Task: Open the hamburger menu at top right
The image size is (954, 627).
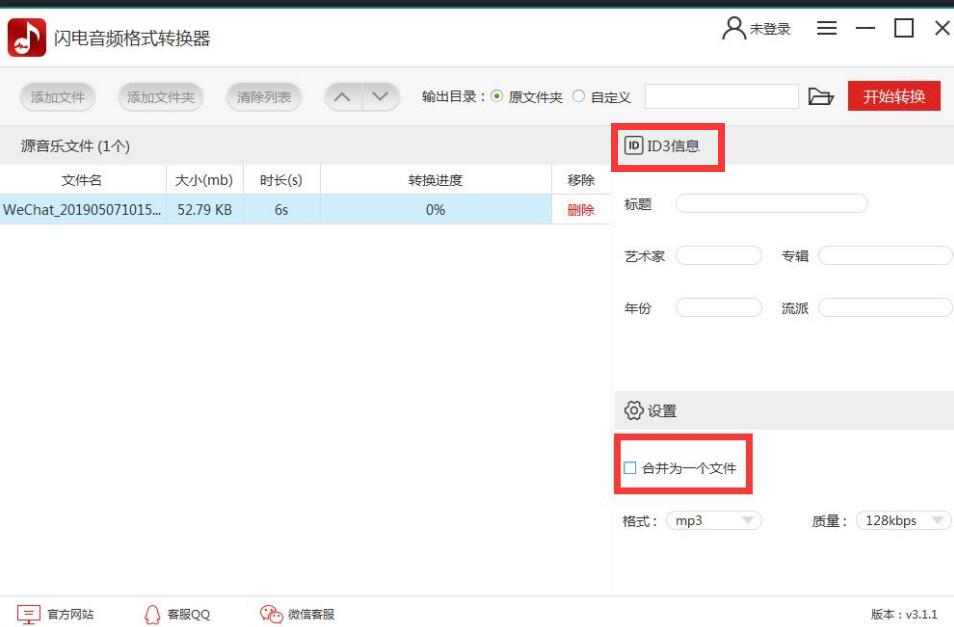Action: coord(827,28)
